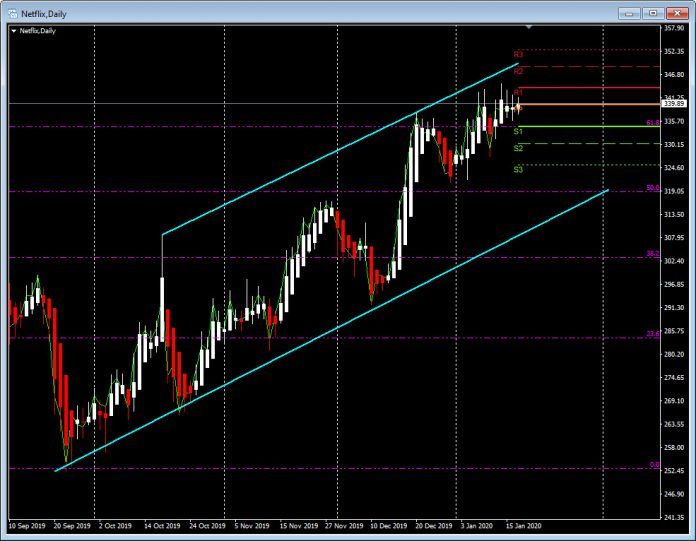
Task: Select the S2 support level label
Action: 518,148
